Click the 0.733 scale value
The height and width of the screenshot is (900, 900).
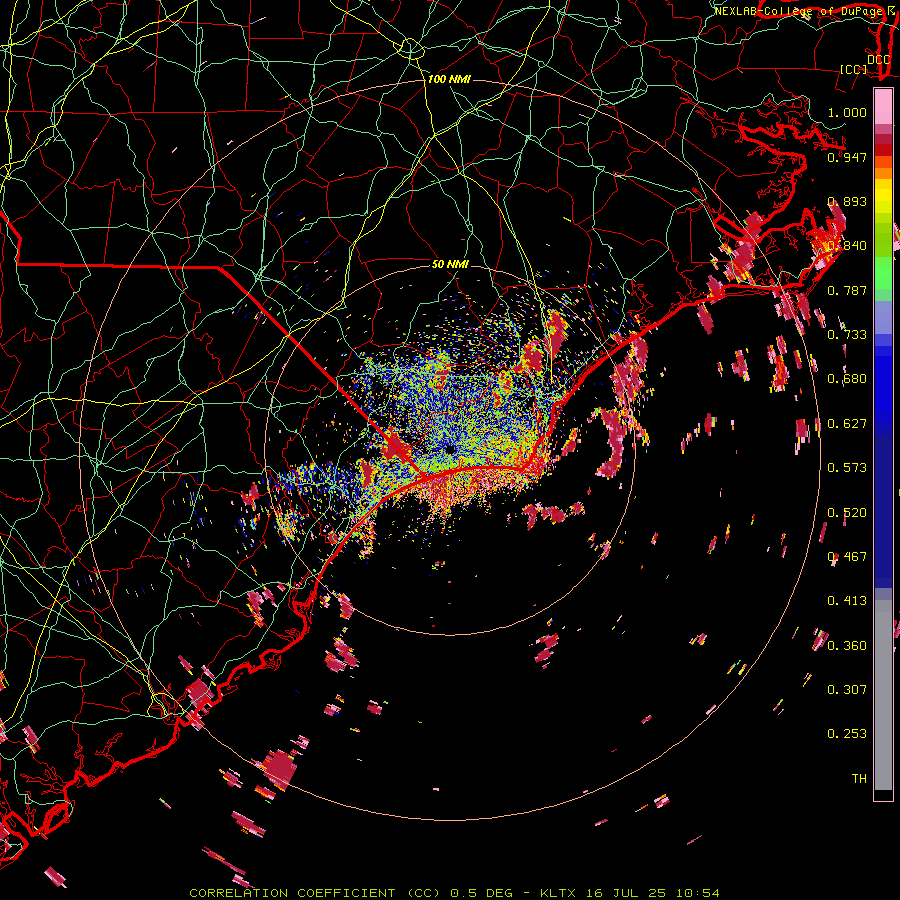pyautogui.click(x=847, y=334)
